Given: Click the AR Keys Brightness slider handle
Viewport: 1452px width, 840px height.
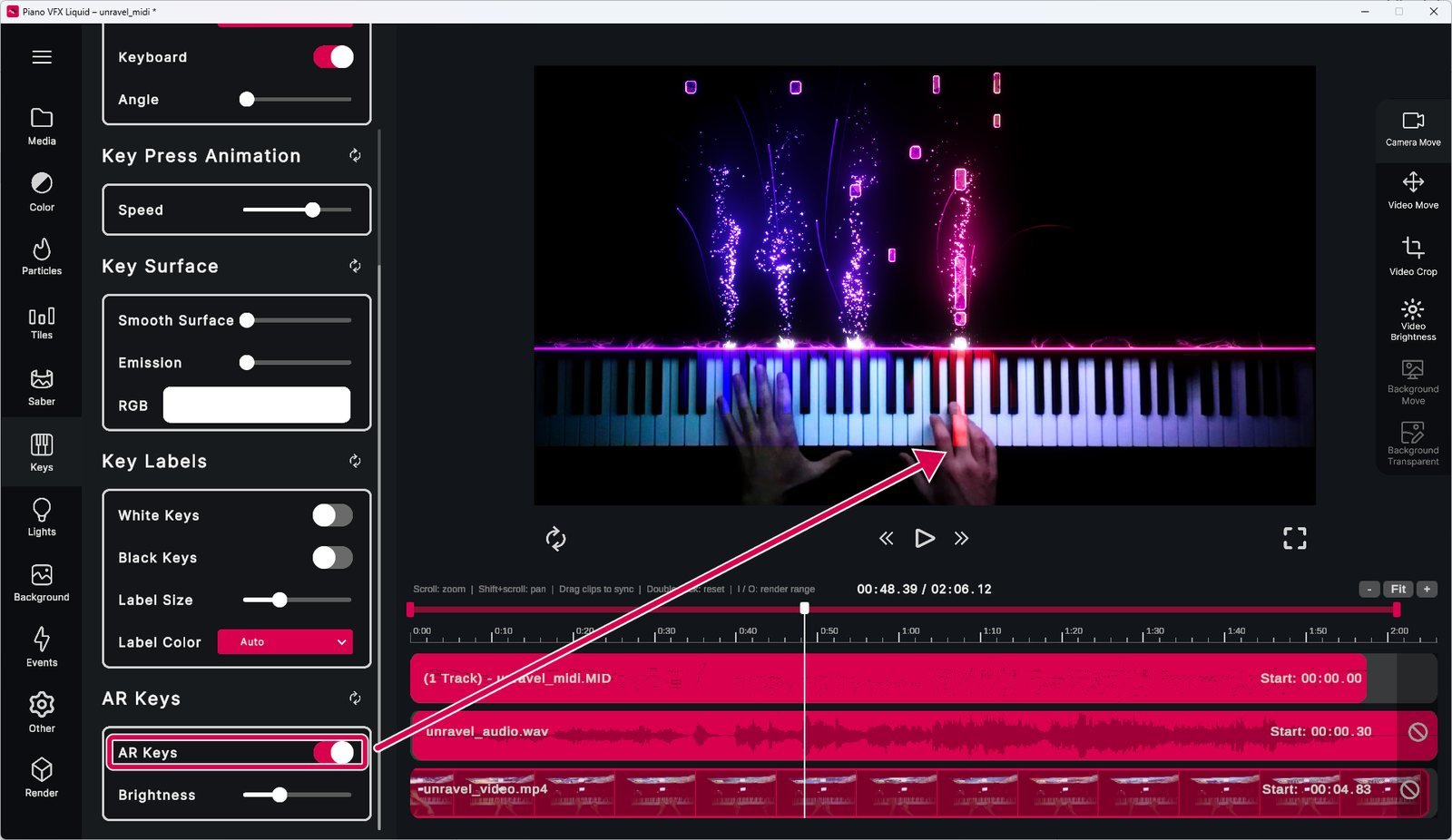Looking at the screenshot, I should (x=280, y=795).
